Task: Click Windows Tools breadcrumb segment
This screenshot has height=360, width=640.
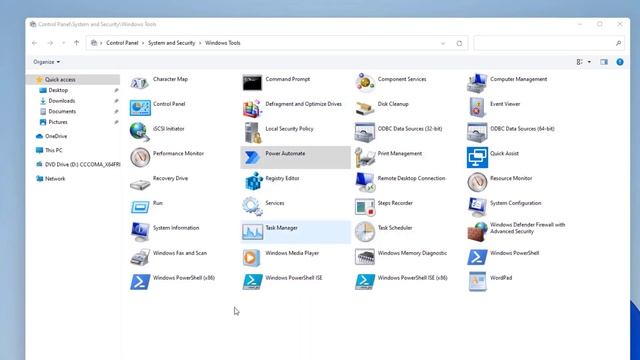Action: point(222,43)
